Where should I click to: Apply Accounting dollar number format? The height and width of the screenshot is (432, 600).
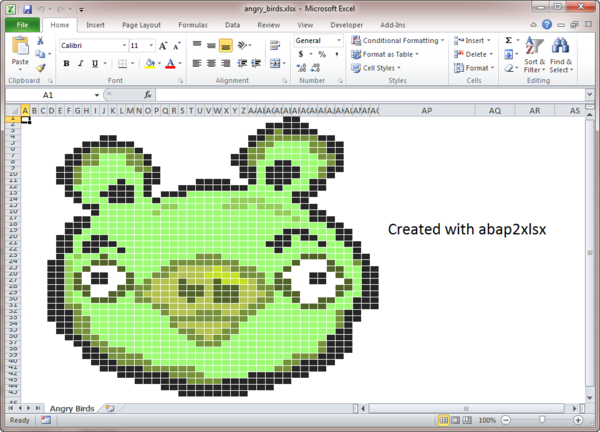coord(301,54)
